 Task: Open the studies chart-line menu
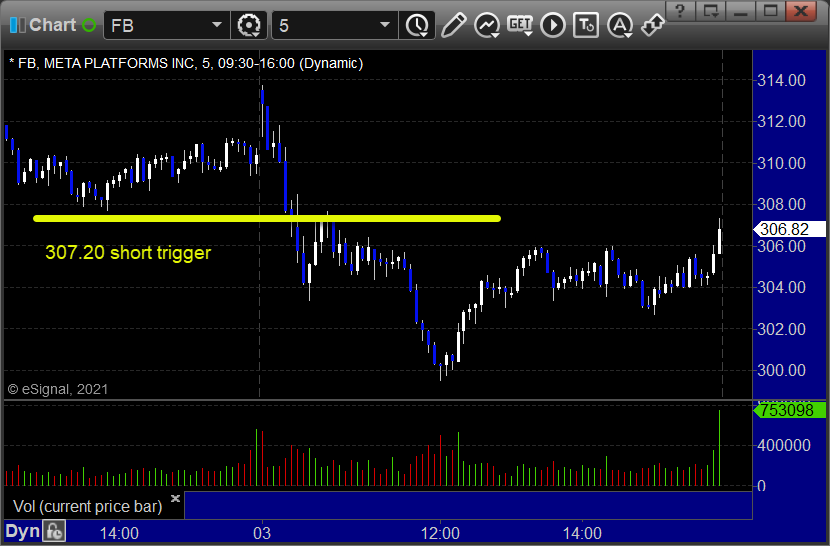487,25
